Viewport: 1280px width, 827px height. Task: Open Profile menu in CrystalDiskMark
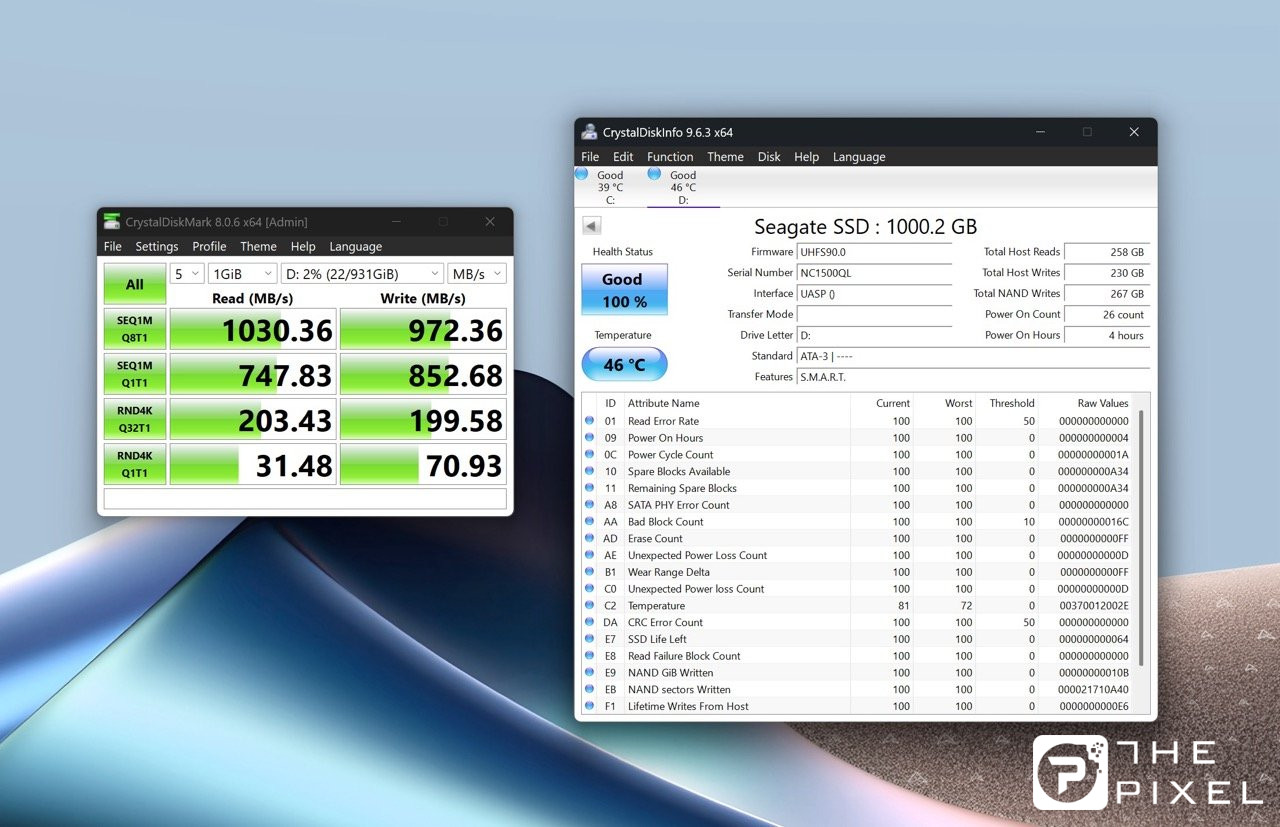point(209,247)
